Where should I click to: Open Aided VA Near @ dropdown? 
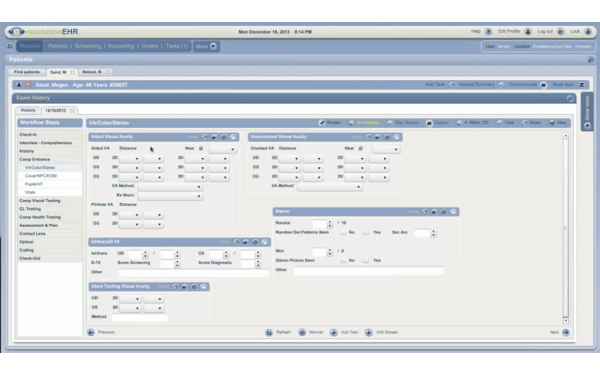pyautogui.click(x=223, y=149)
